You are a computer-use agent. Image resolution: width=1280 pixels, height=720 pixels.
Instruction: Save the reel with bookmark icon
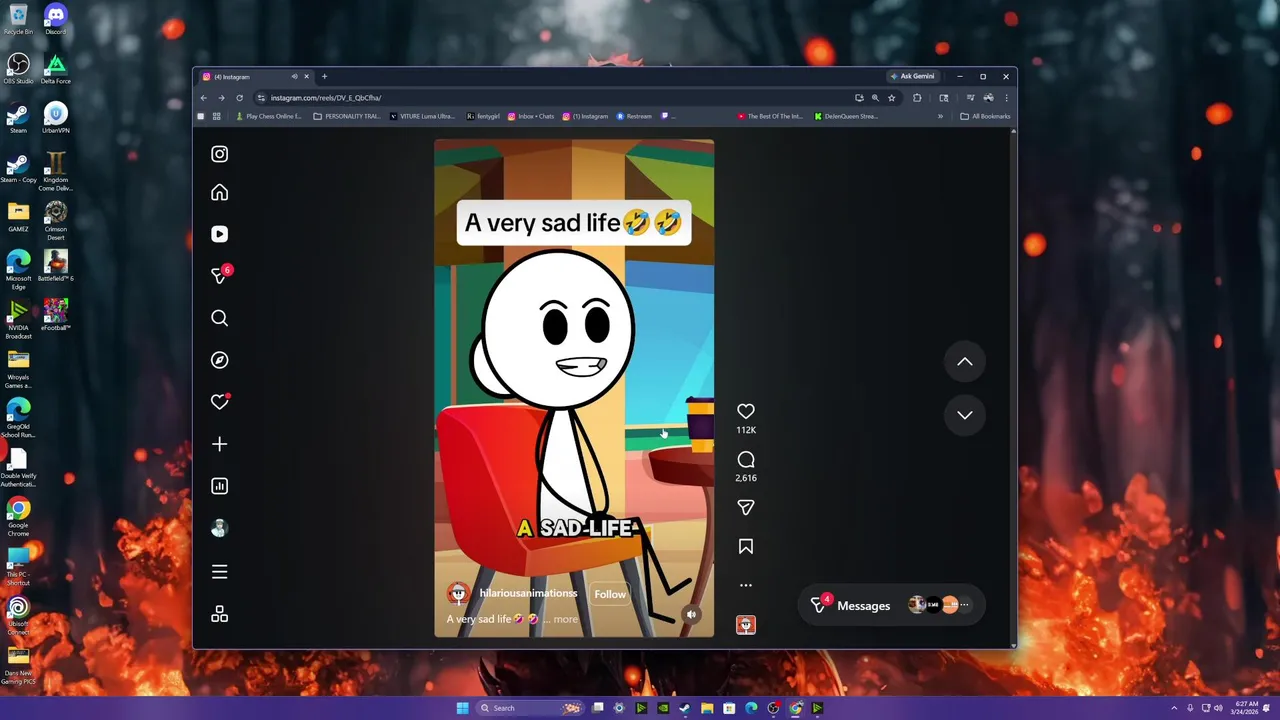point(746,546)
